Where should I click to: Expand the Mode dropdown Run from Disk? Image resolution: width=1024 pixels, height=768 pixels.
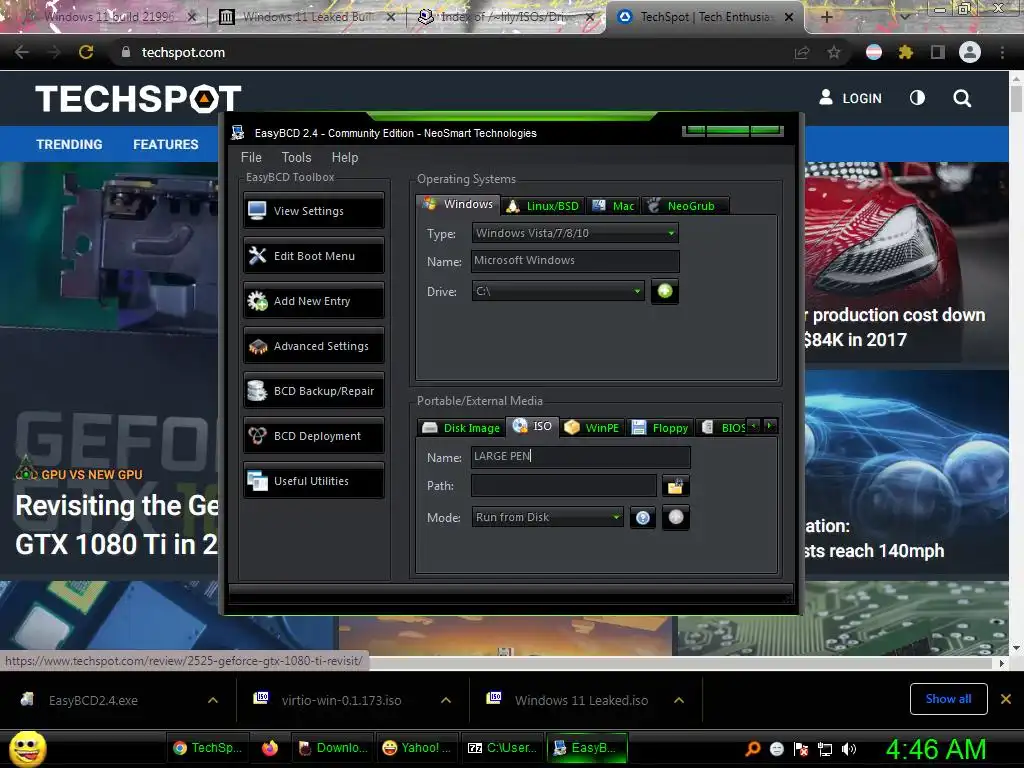[x=547, y=517]
